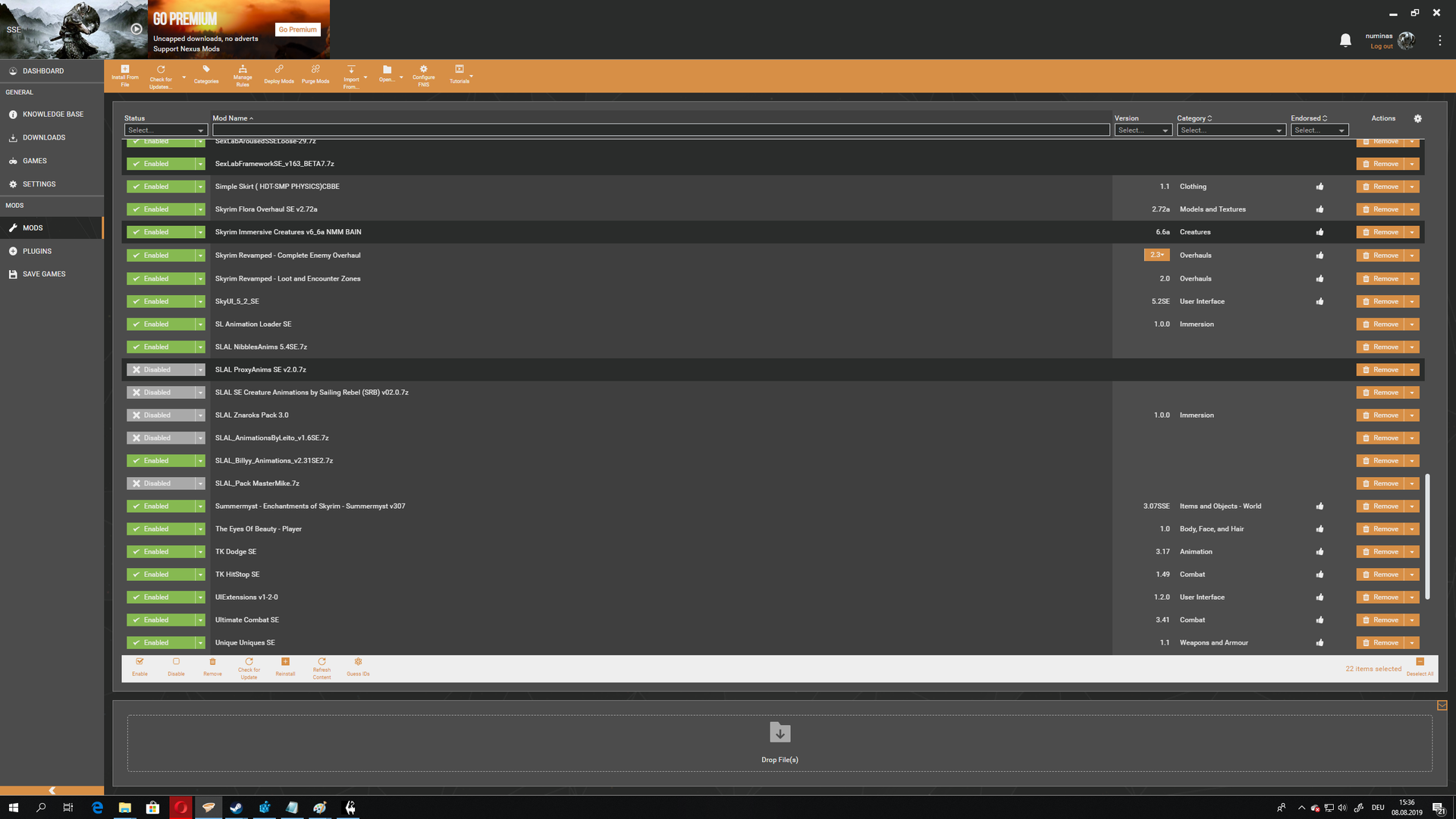Open Knowledge Base in sidebar
The image size is (1456, 819).
pyautogui.click(x=52, y=114)
